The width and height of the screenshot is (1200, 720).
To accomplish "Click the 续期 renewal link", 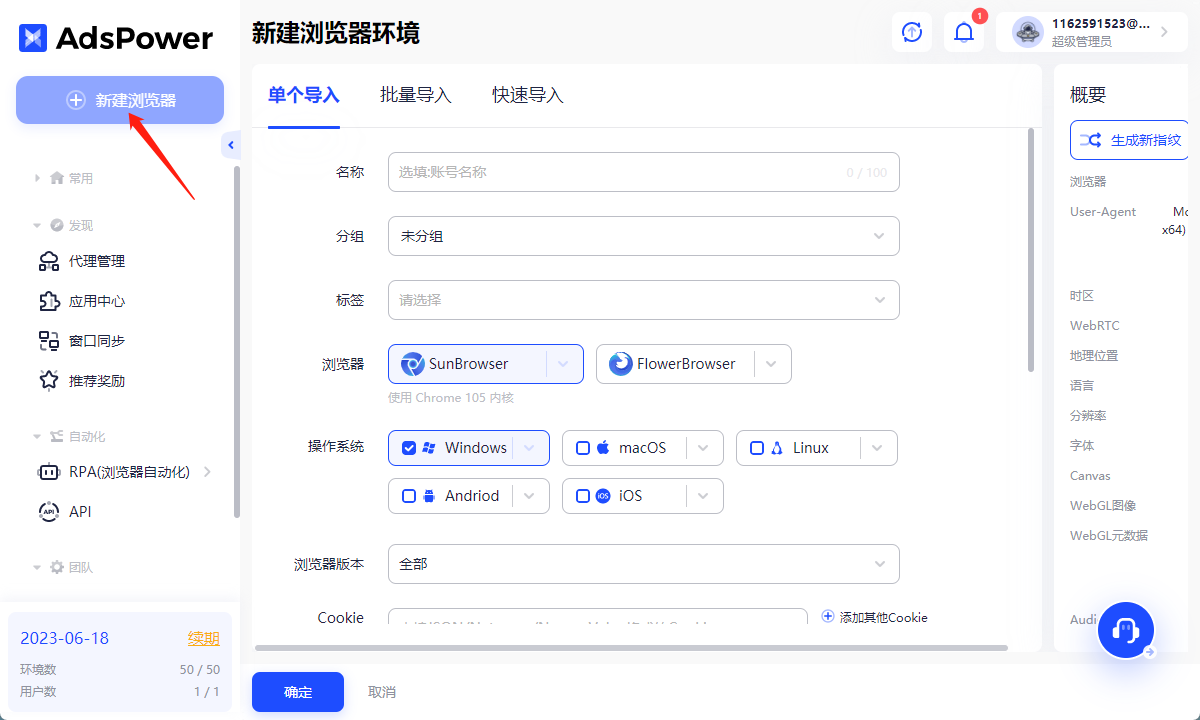I will (204, 639).
